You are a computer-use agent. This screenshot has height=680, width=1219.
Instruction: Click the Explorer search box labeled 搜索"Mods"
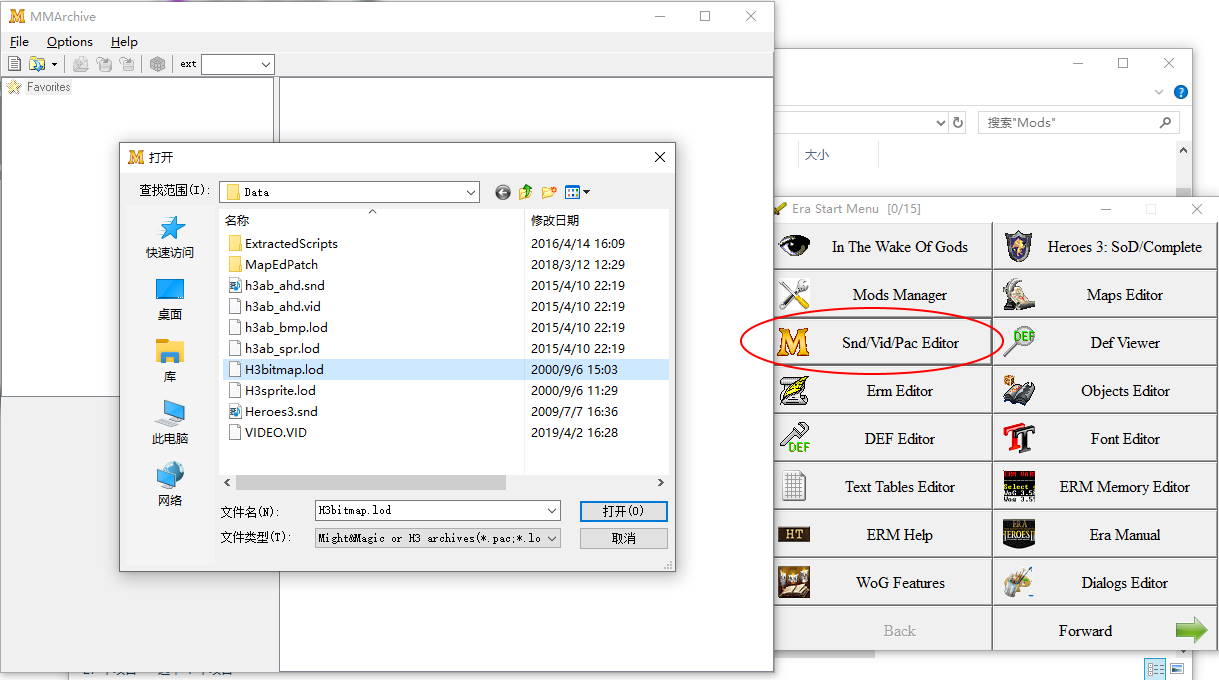tap(1078, 122)
